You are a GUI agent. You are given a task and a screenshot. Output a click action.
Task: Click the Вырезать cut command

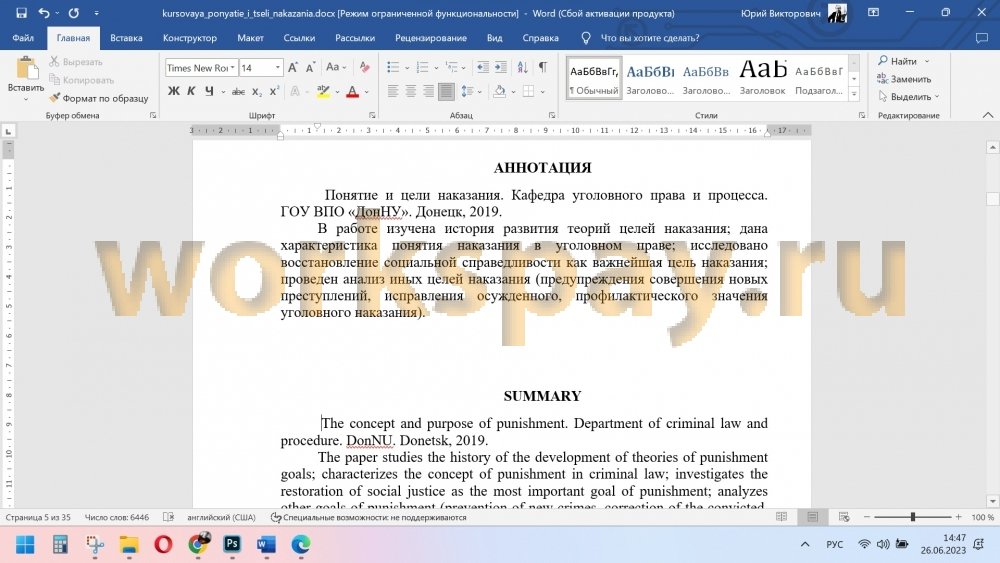[76, 62]
